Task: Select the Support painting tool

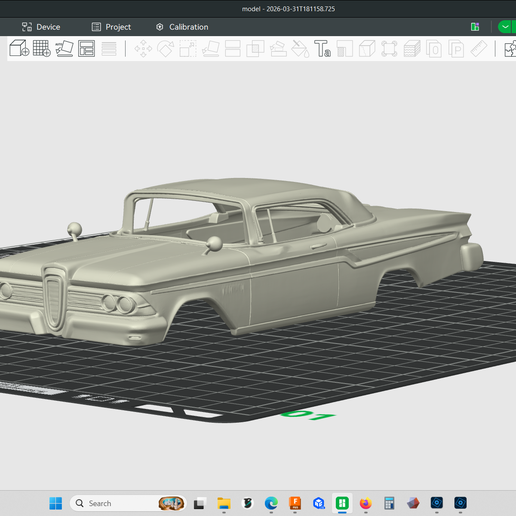Action: (278, 49)
